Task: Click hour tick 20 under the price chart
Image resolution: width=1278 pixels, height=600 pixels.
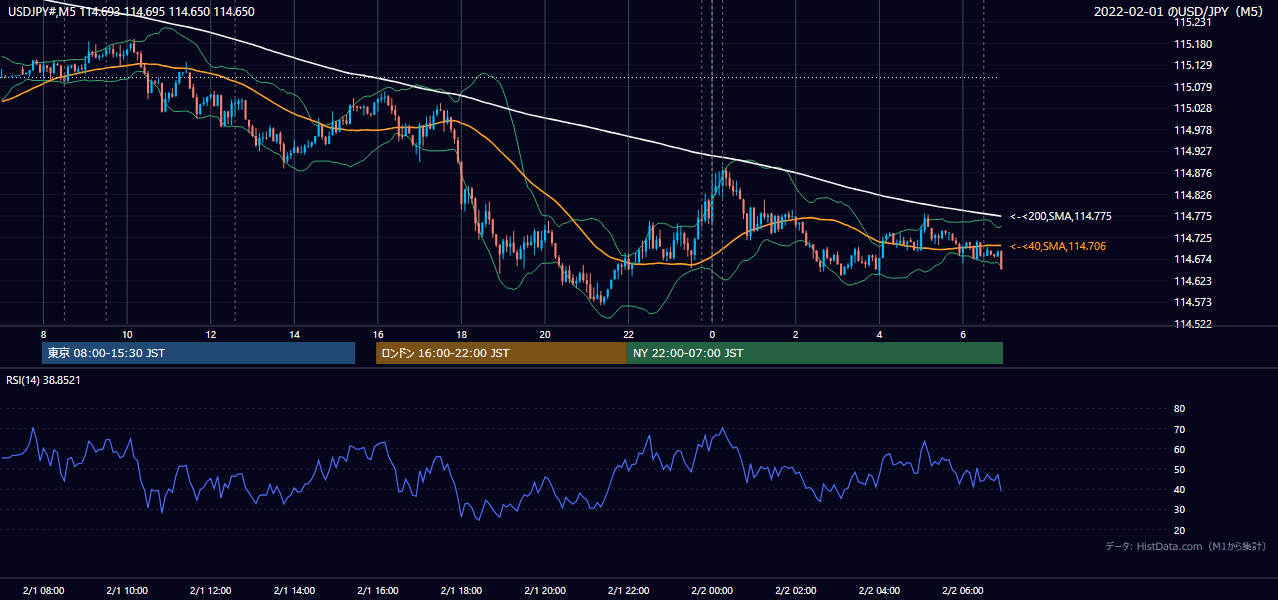Action: pos(545,333)
